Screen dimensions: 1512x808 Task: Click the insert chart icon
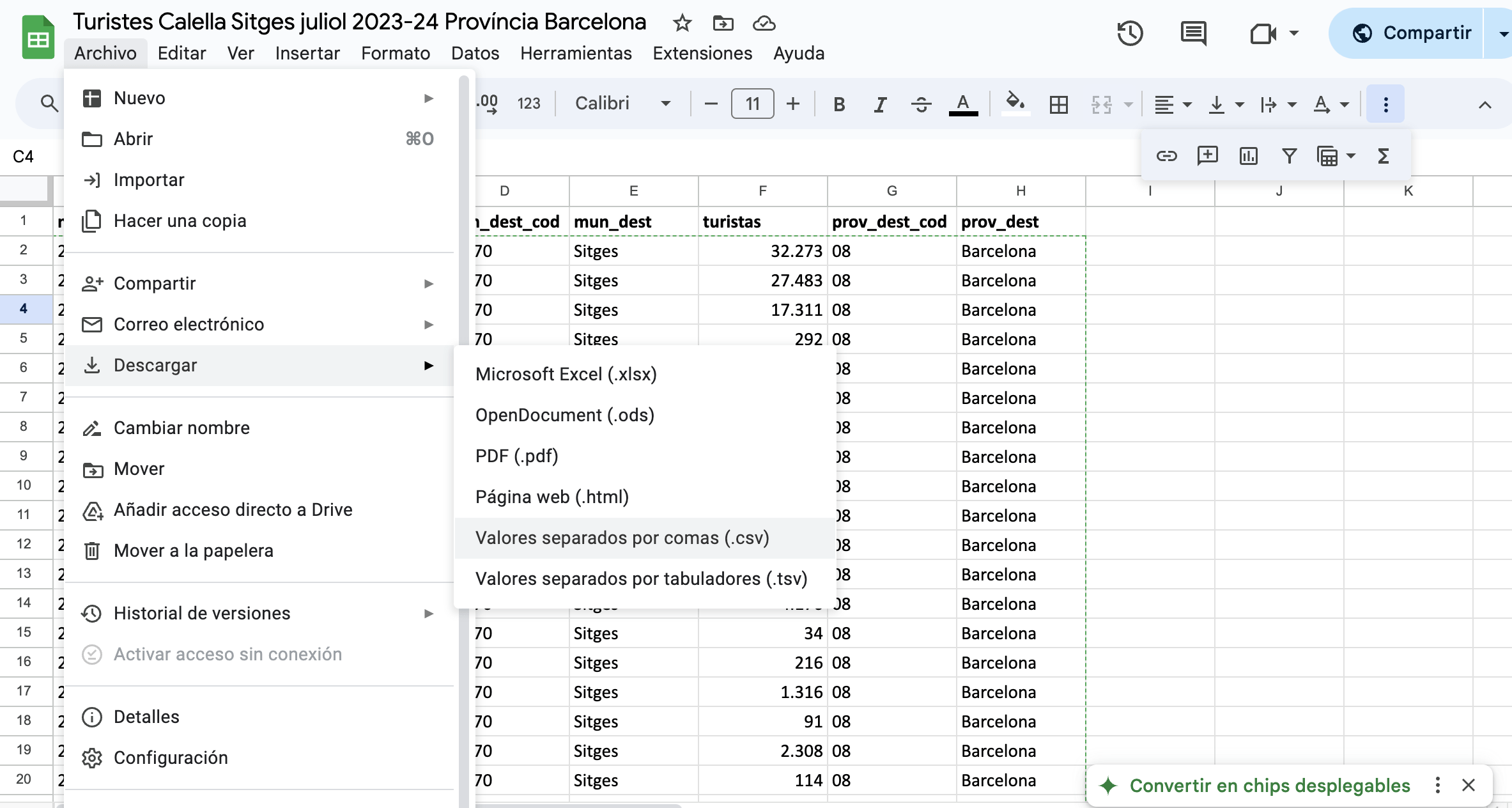click(1248, 156)
